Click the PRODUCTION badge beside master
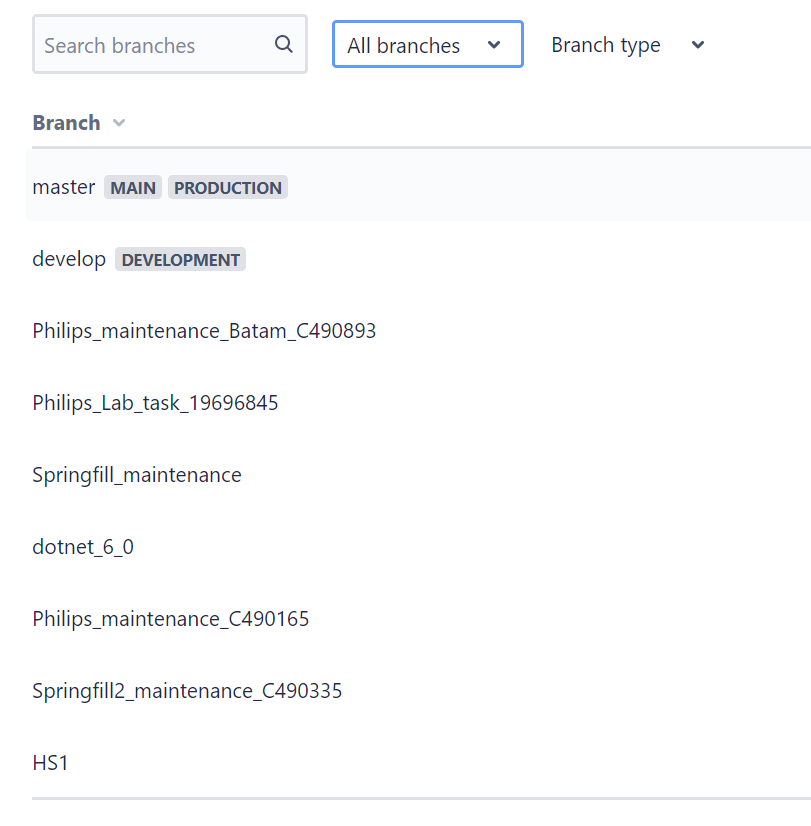The width and height of the screenshot is (811, 826). 227,187
